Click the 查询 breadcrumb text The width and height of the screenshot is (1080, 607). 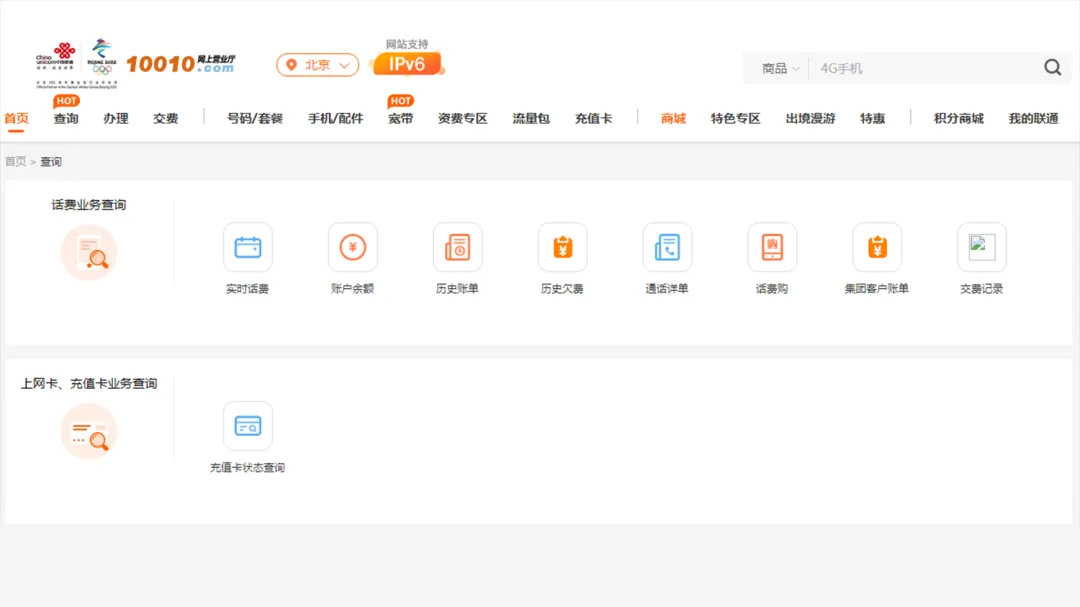[51, 161]
